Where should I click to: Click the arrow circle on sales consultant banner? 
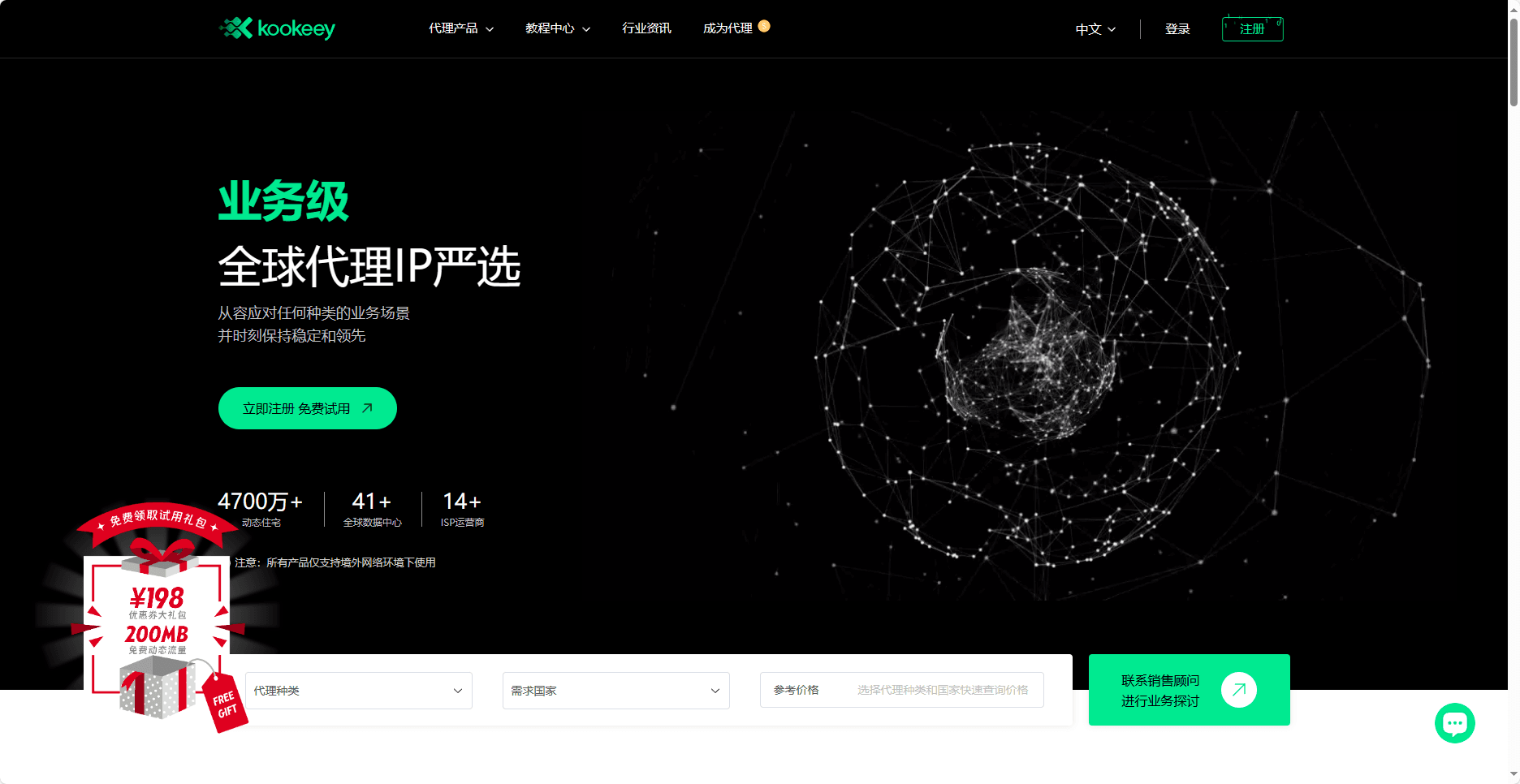[x=1238, y=690]
